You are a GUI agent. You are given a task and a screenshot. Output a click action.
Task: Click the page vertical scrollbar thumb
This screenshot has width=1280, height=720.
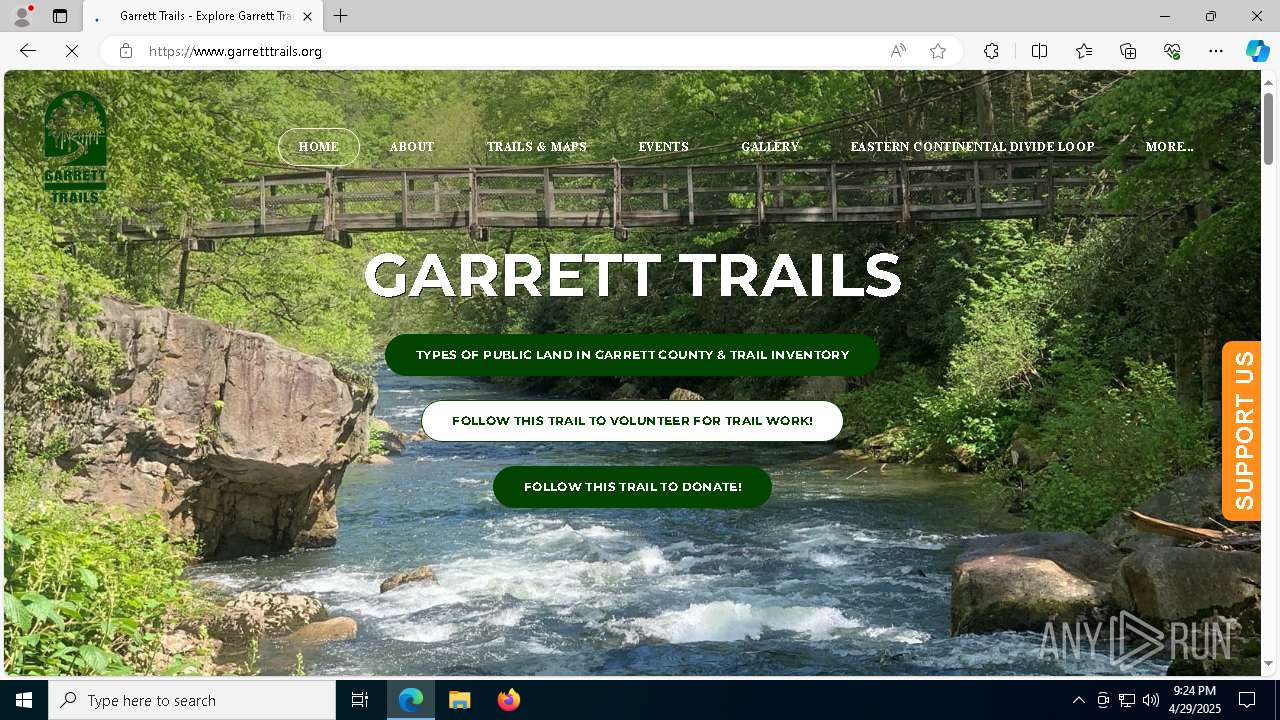1268,127
